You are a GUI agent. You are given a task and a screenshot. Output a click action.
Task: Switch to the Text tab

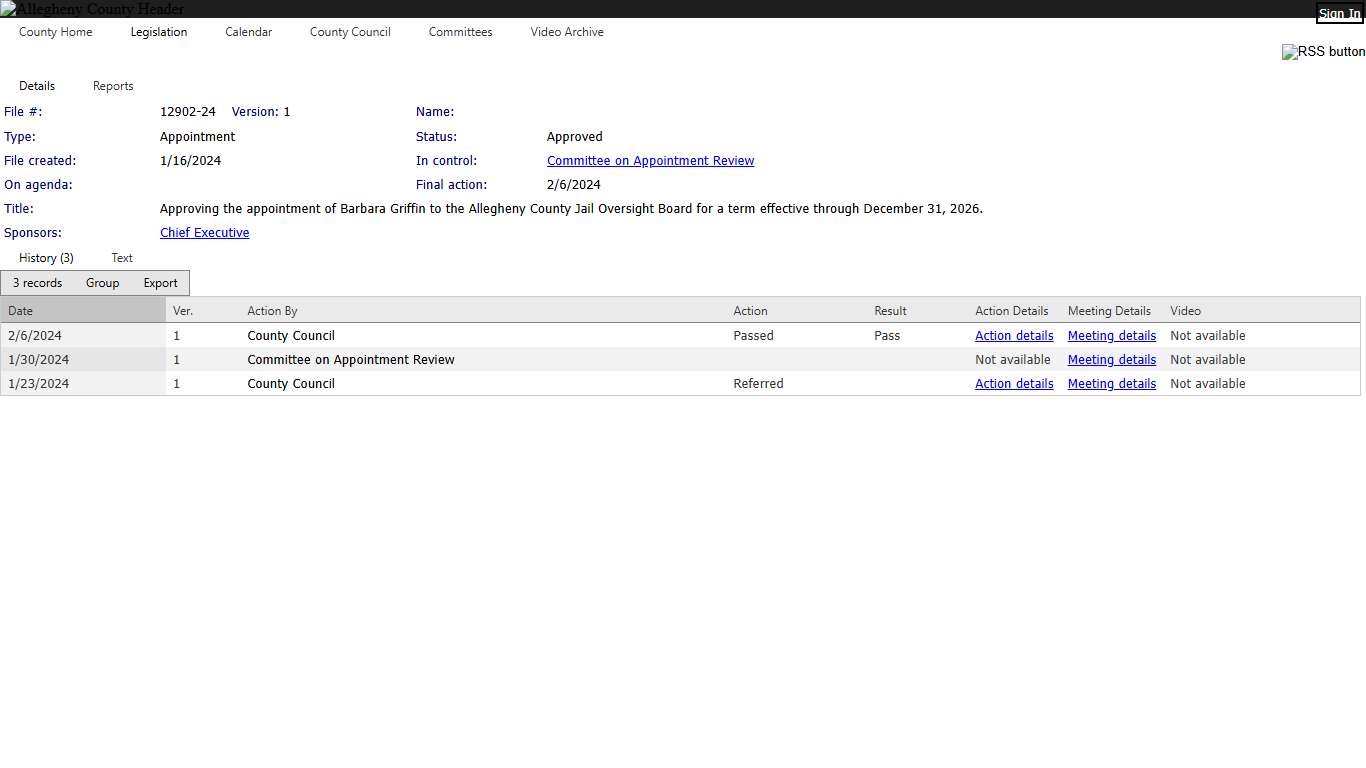(x=122, y=258)
